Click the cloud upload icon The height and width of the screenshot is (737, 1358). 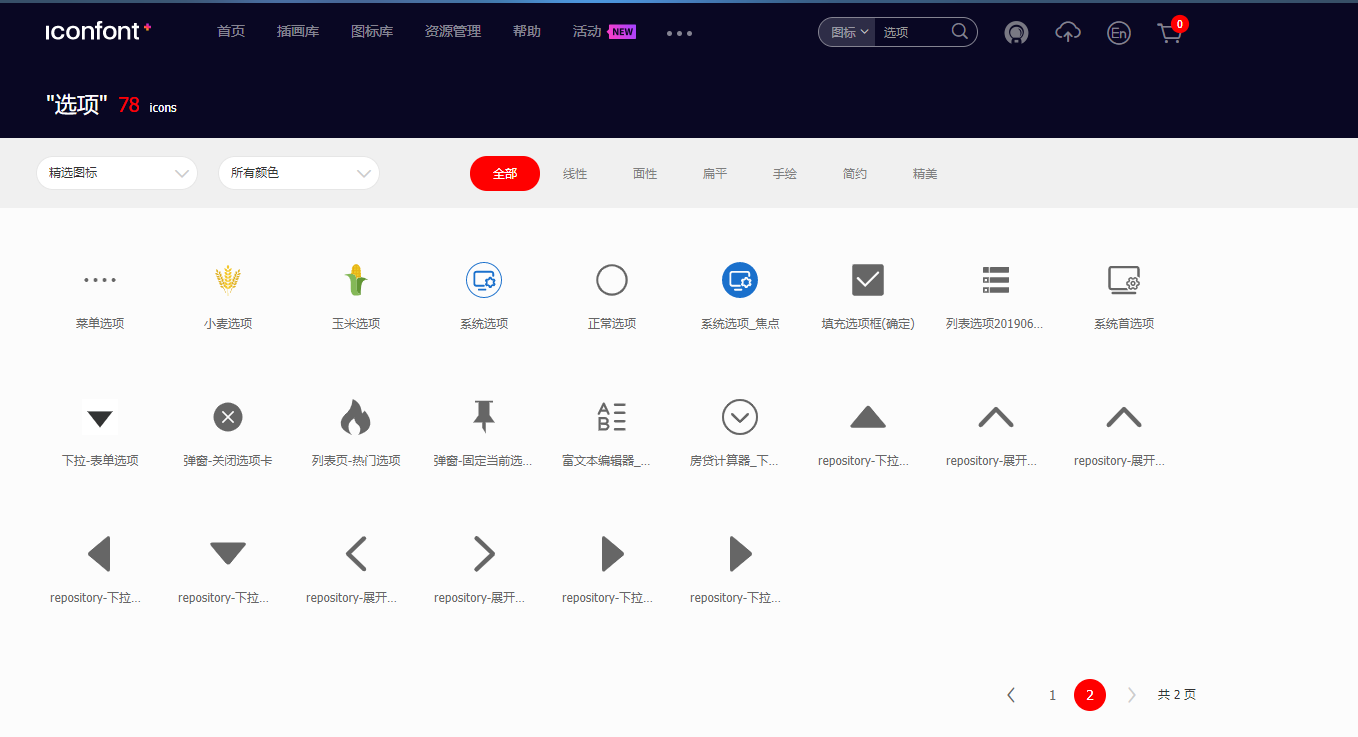(x=1068, y=32)
